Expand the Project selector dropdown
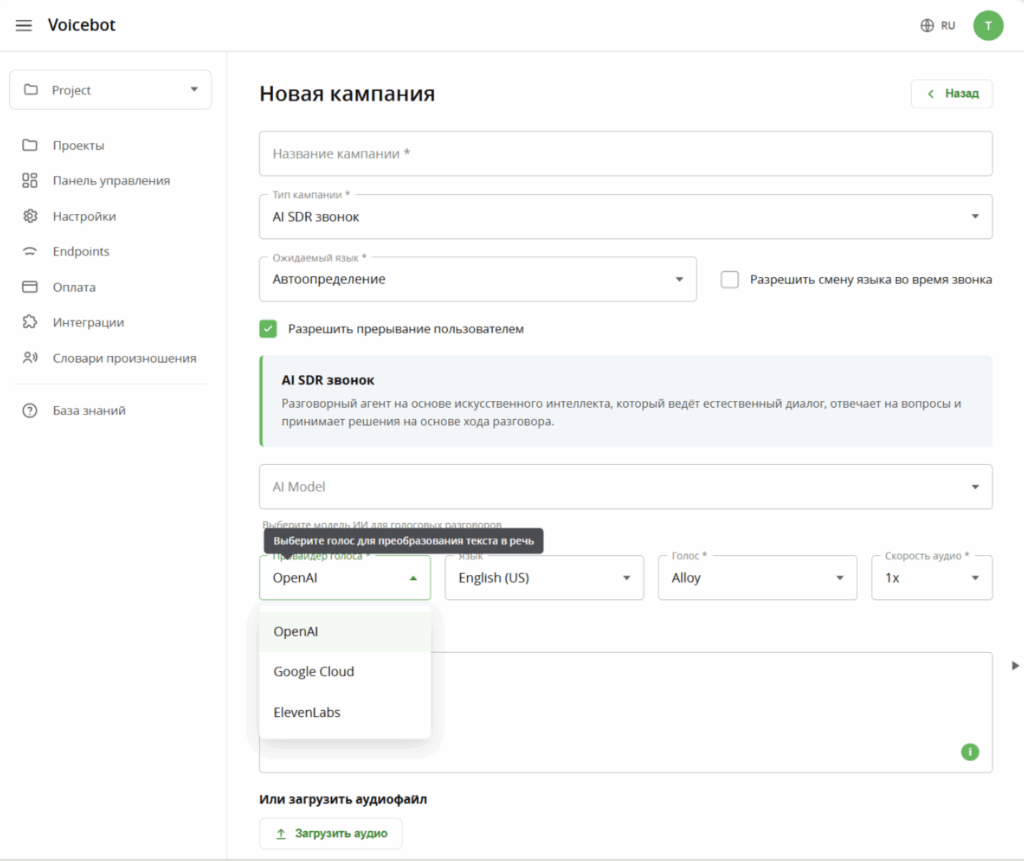The width and height of the screenshot is (1024, 861). tap(110, 89)
